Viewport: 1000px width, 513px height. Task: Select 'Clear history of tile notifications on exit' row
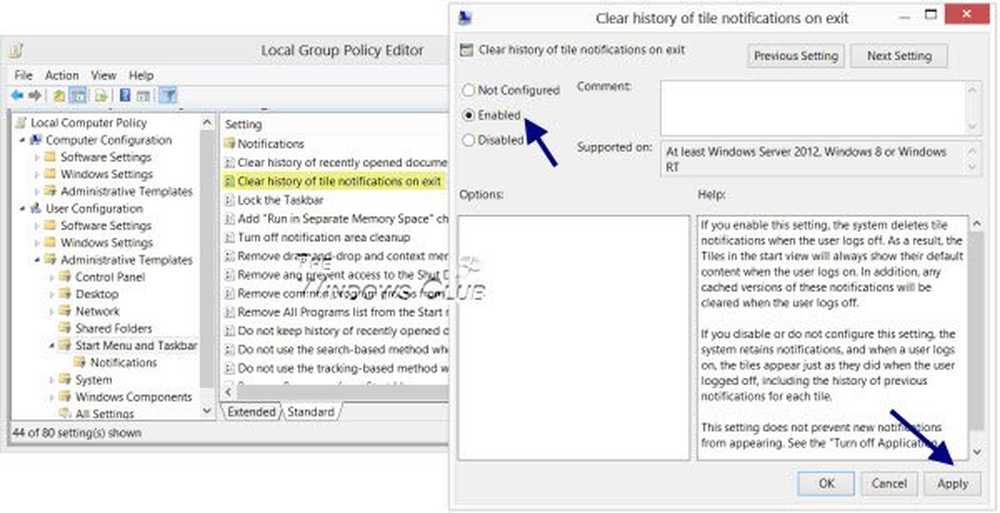[334, 181]
